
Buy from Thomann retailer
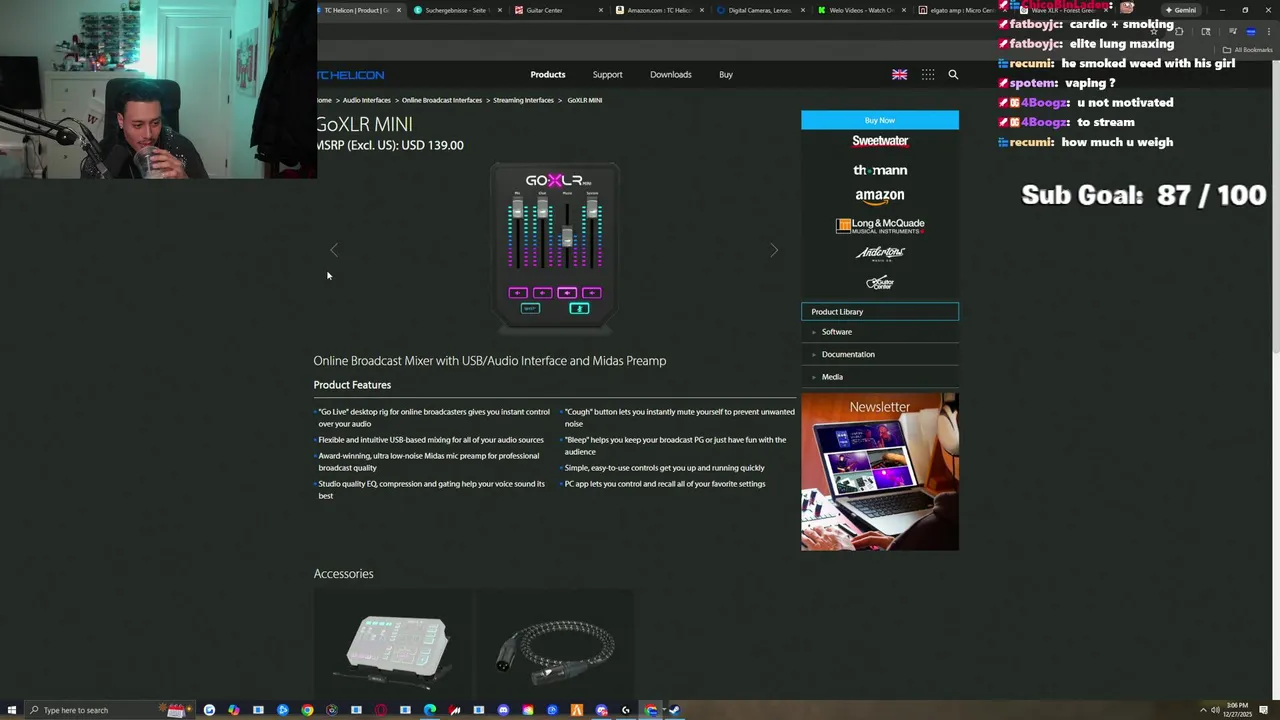pyautogui.click(x=880, y=170)
